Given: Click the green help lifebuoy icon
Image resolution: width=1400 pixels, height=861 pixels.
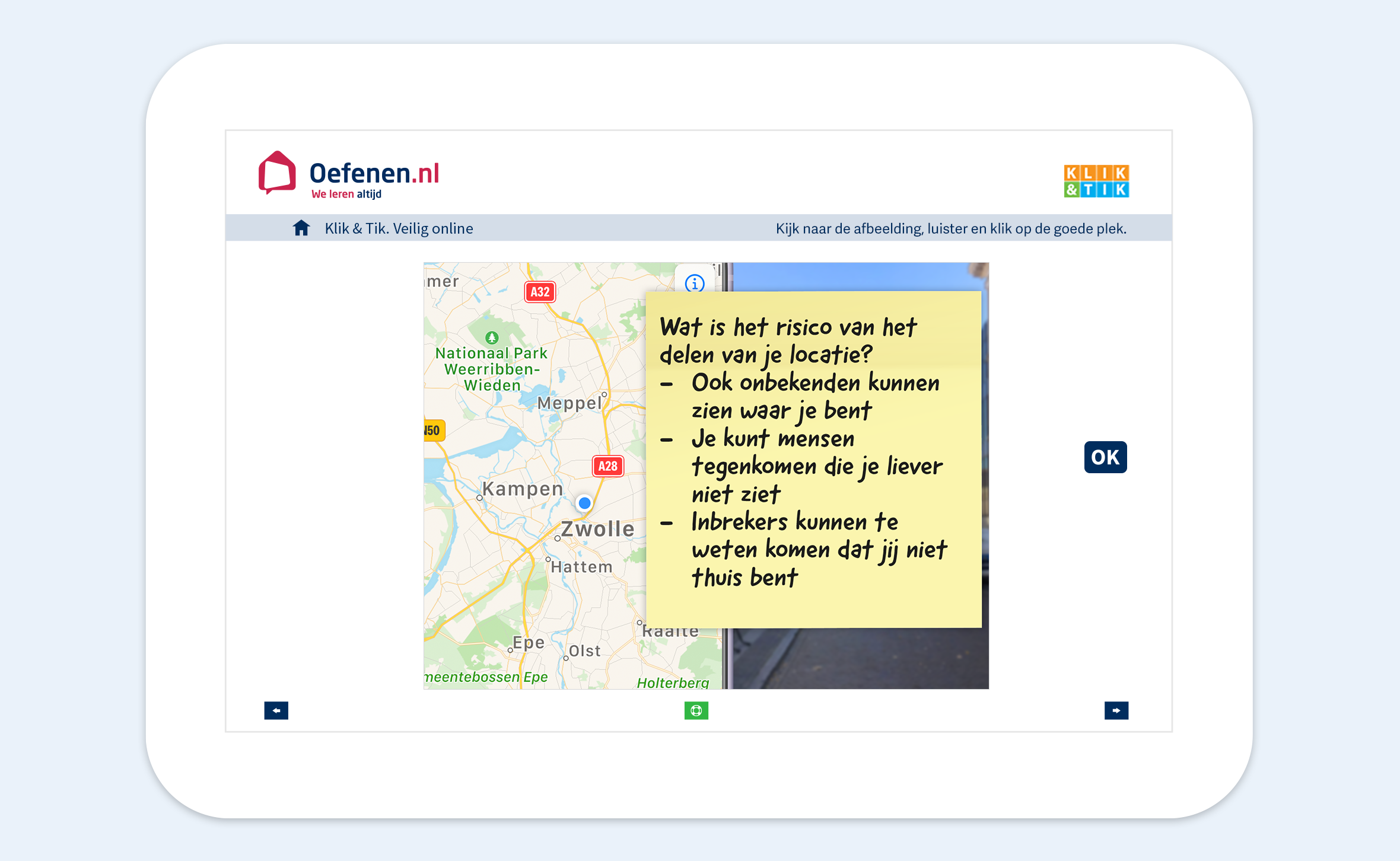Looking at the screenshot, I should click(696, 710).
